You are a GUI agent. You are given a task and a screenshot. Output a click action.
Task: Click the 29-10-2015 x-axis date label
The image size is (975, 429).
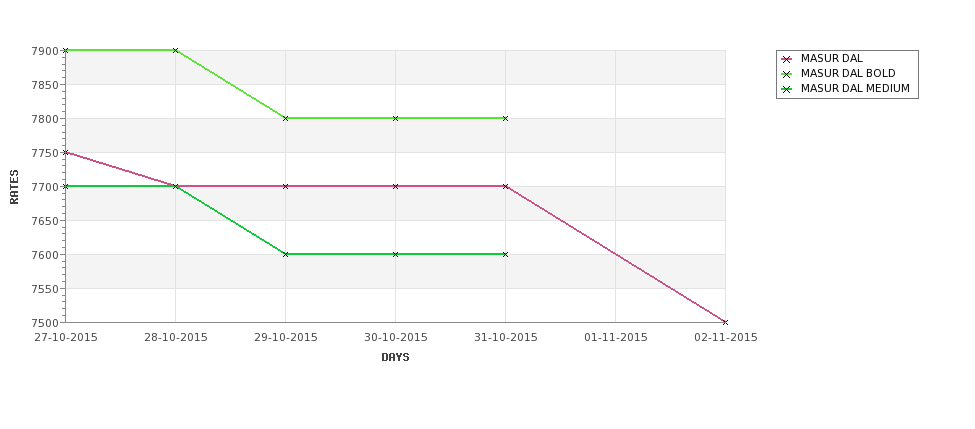coord(285,338)
